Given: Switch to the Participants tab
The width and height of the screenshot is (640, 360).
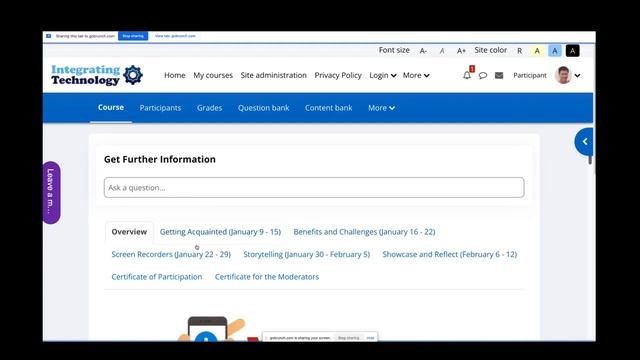Looking at the screenshot, I should click(x=160, y=108).
